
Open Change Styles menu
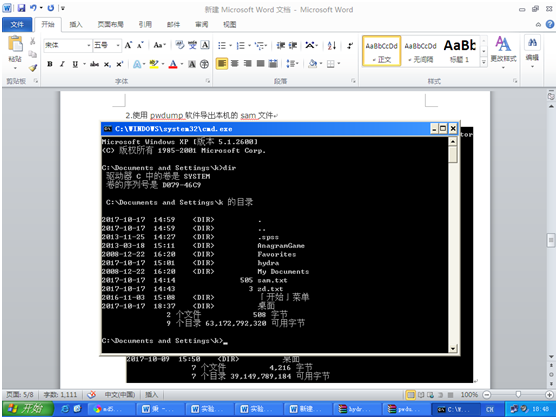pos(503,52)
